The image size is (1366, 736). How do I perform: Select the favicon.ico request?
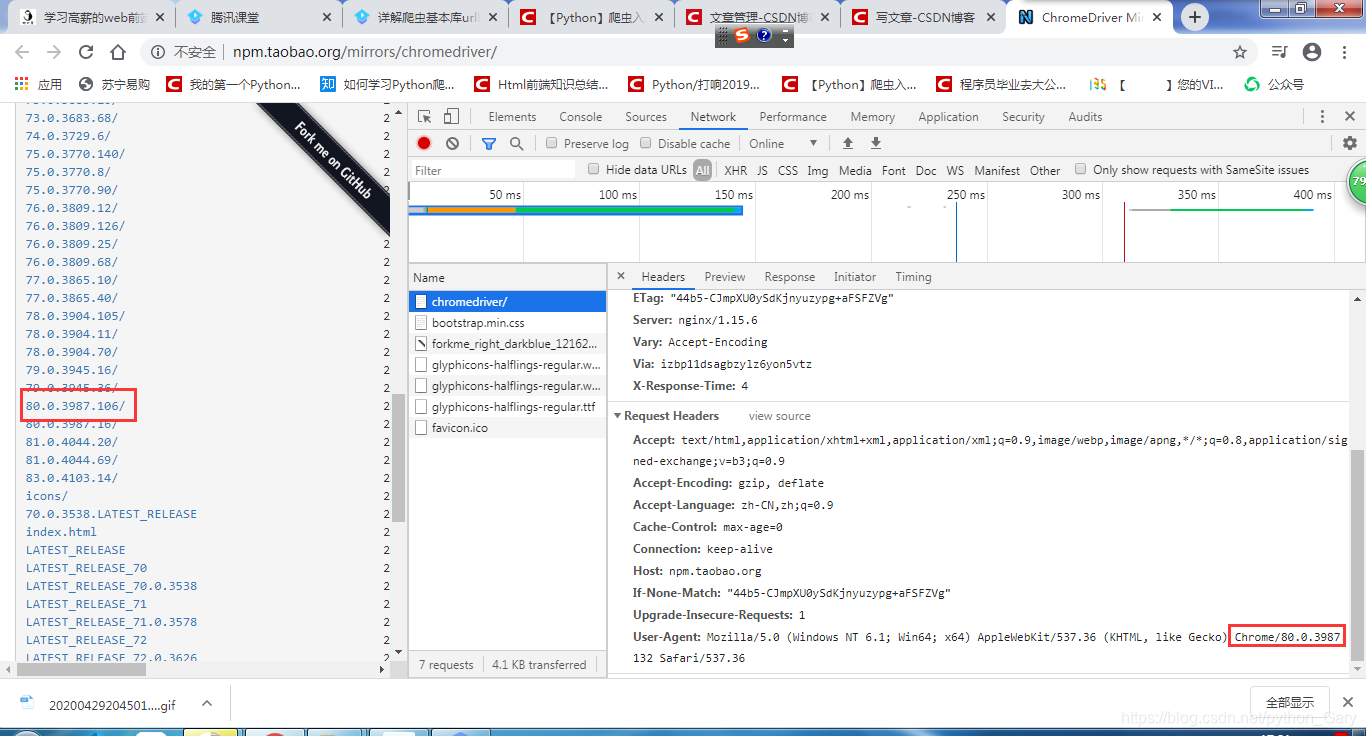point(508,428)
